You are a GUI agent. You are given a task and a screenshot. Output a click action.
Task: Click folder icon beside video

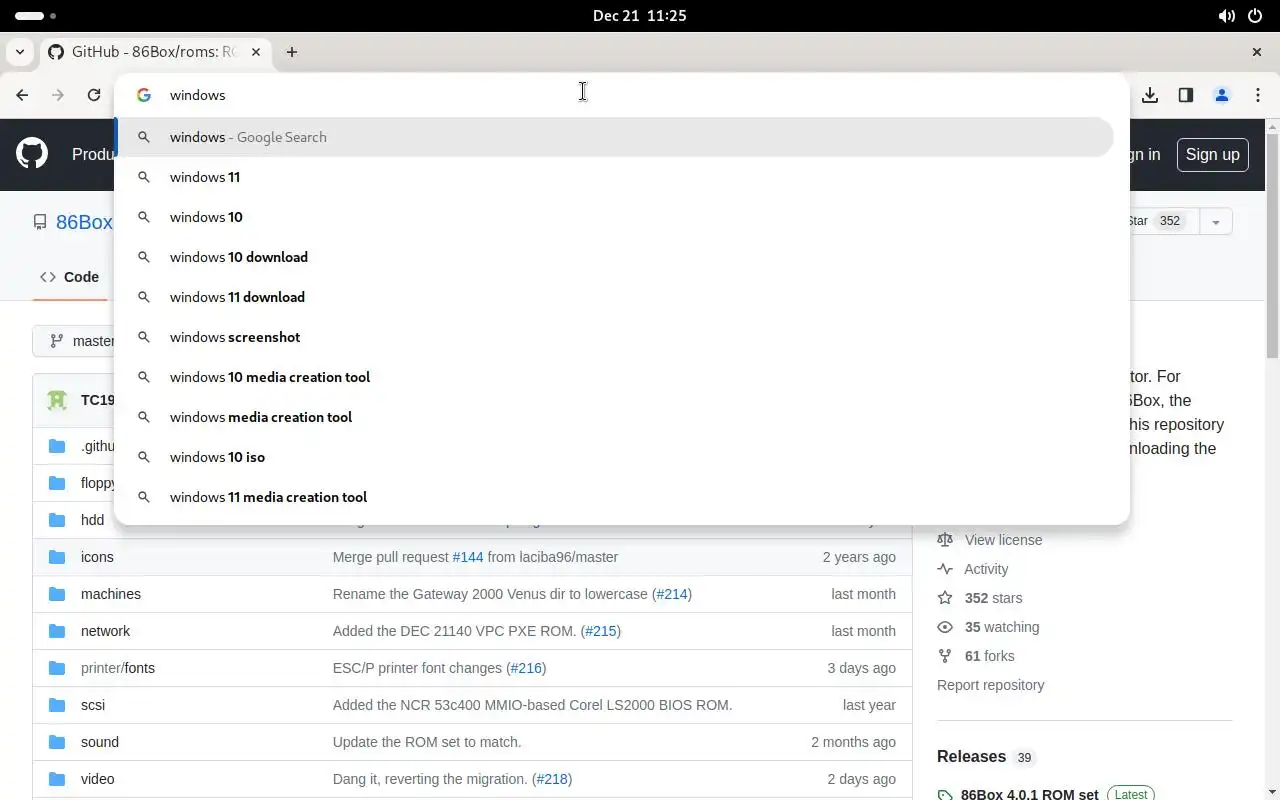click(57, 779)
